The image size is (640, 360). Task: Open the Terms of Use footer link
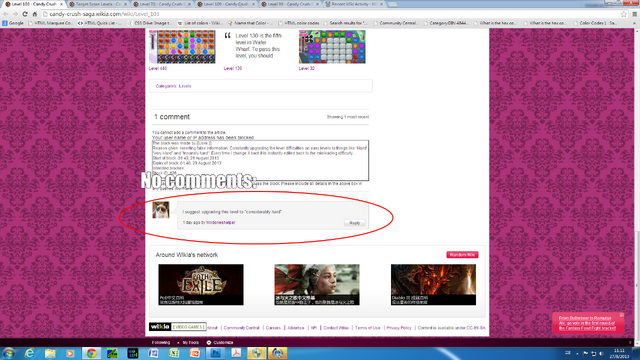367,328
